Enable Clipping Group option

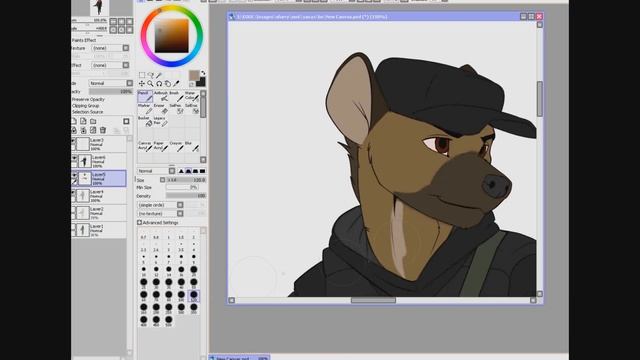tap(86, 106)
